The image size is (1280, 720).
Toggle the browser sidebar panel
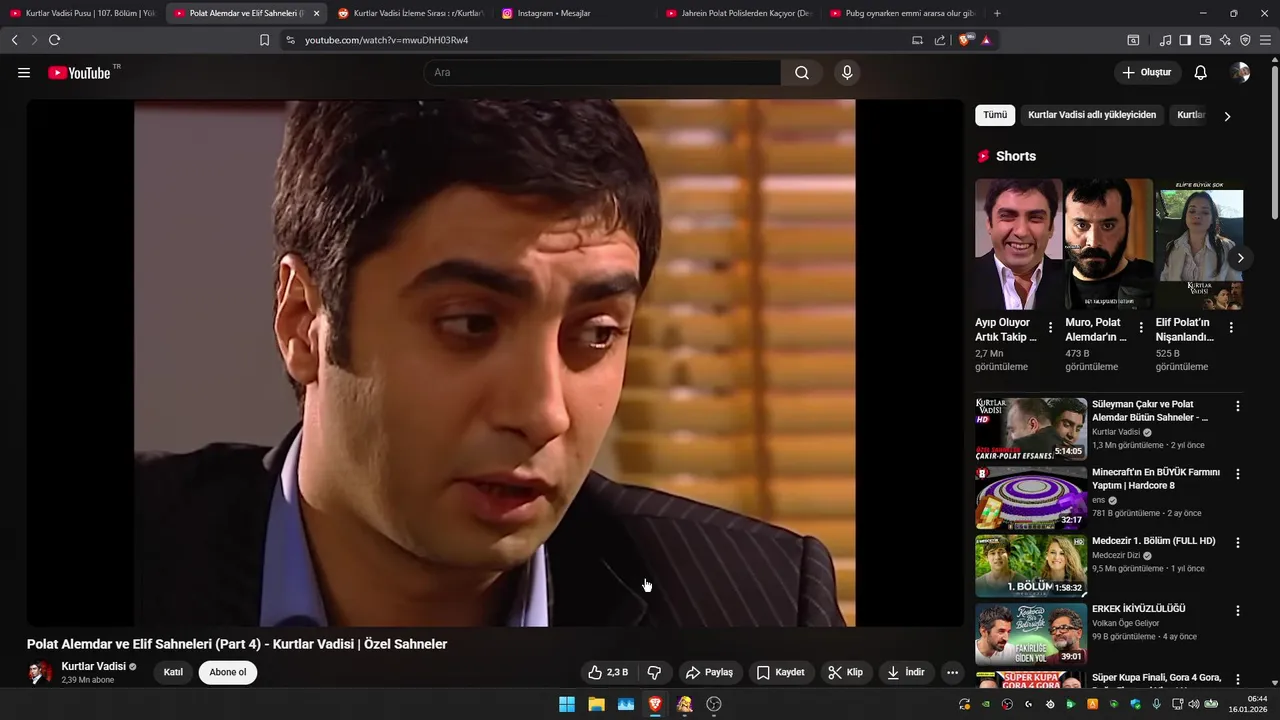[1185, 40]
